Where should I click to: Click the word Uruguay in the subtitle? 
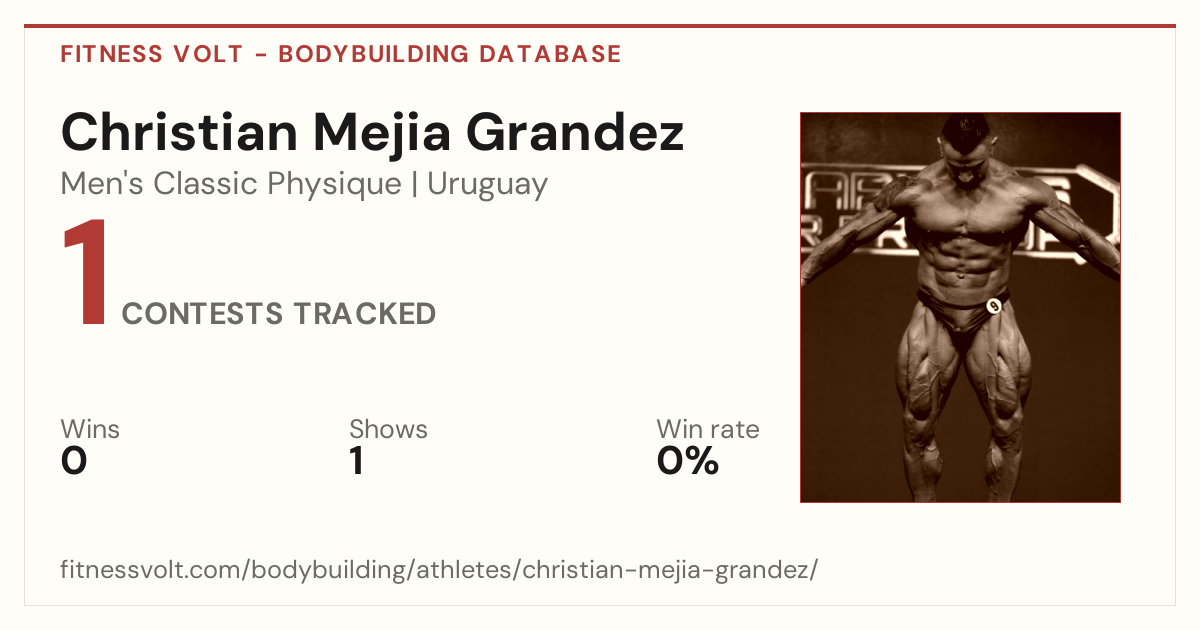(x=487, y=185)
